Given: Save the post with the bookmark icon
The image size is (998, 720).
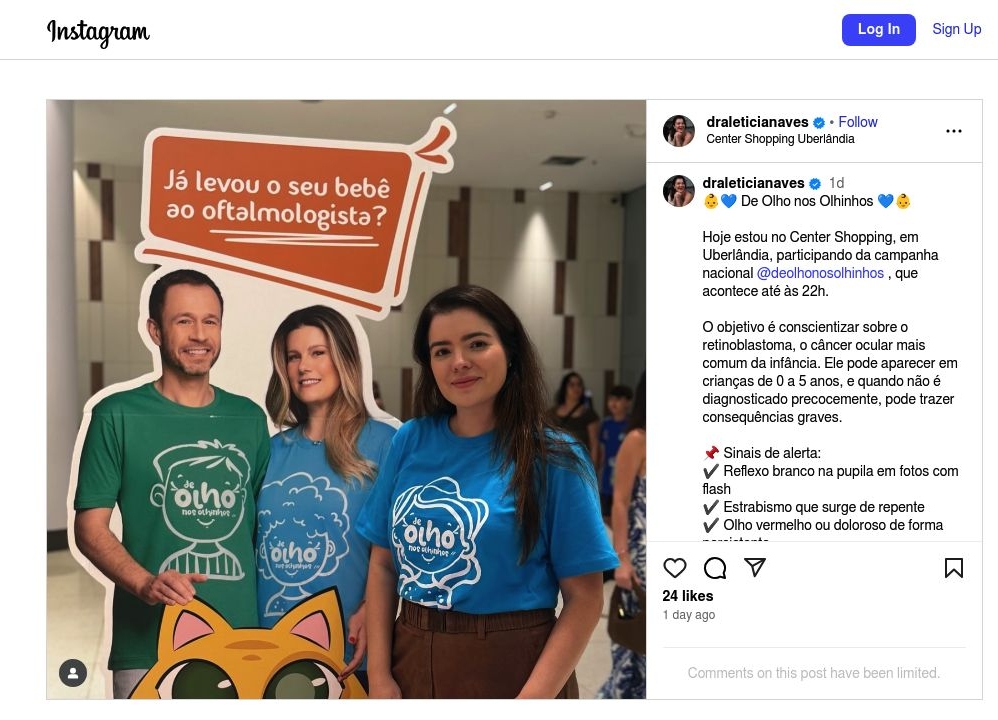Looking at the screenshot, I should [953, 567].
